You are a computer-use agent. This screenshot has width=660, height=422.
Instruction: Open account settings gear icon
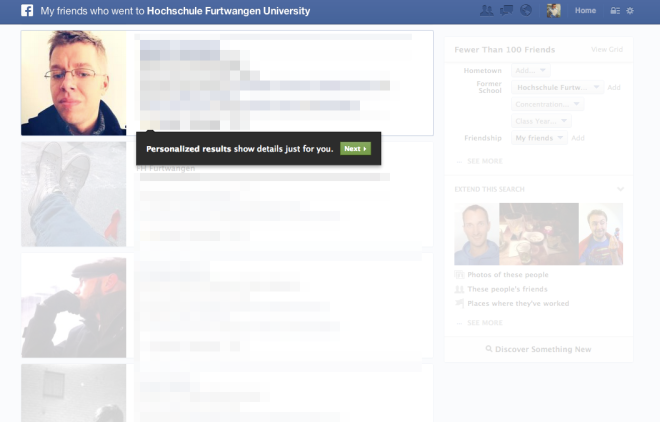(x=630, y=11)
